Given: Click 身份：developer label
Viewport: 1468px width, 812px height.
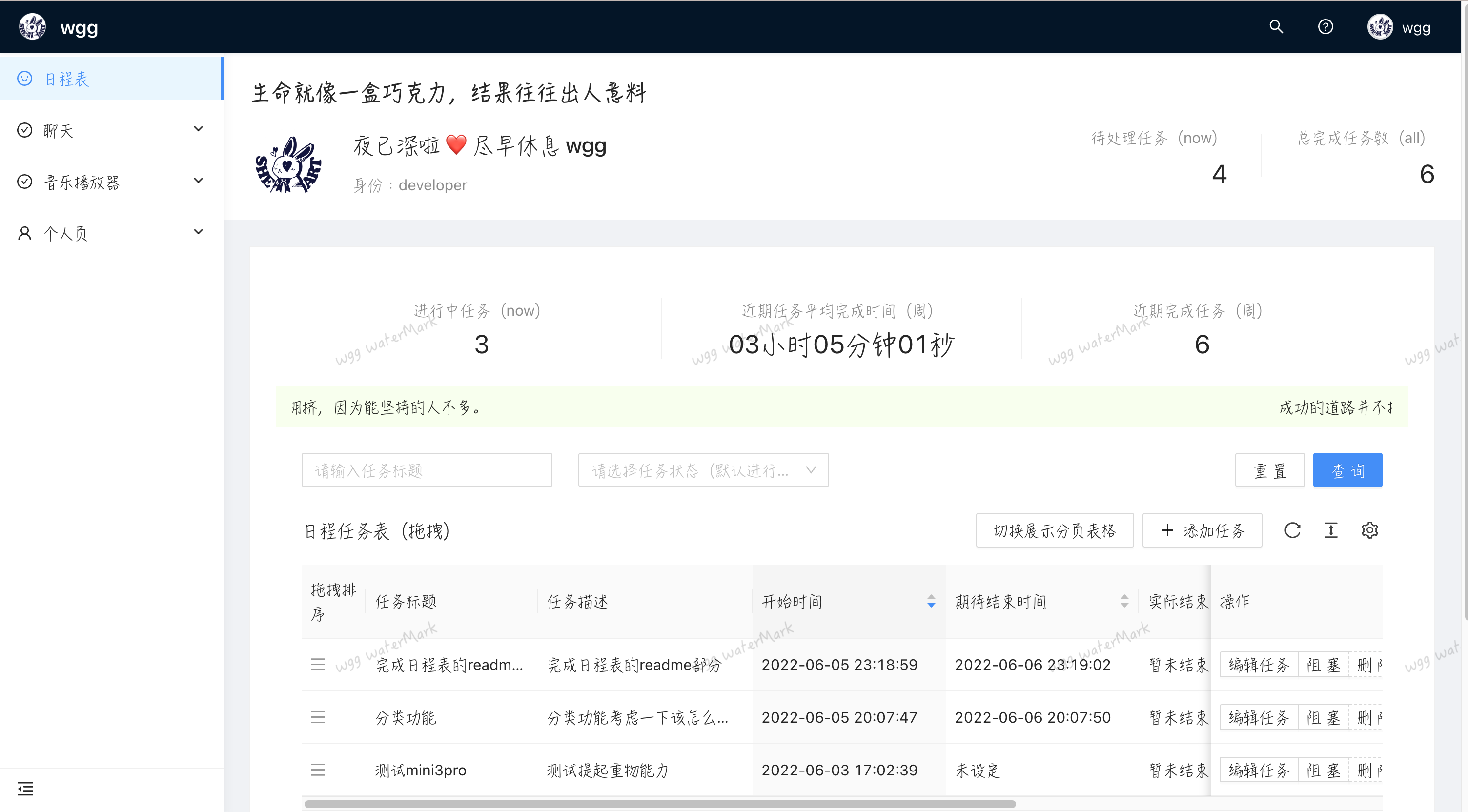Looking at the screenshot, I should pos(410,185).
